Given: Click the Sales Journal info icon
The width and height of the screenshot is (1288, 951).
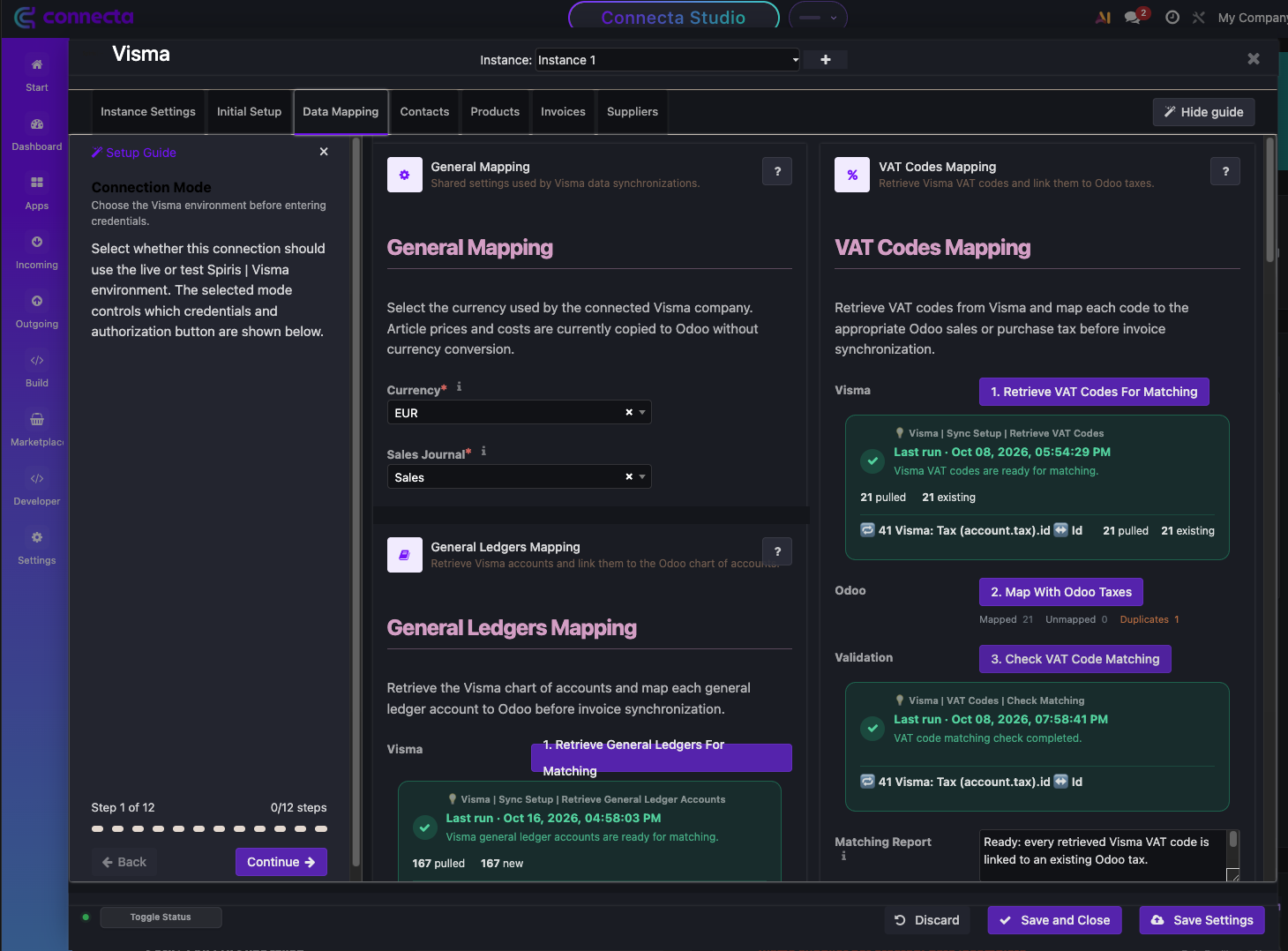Looking at the screenshot, I should [x=483, y=451].
